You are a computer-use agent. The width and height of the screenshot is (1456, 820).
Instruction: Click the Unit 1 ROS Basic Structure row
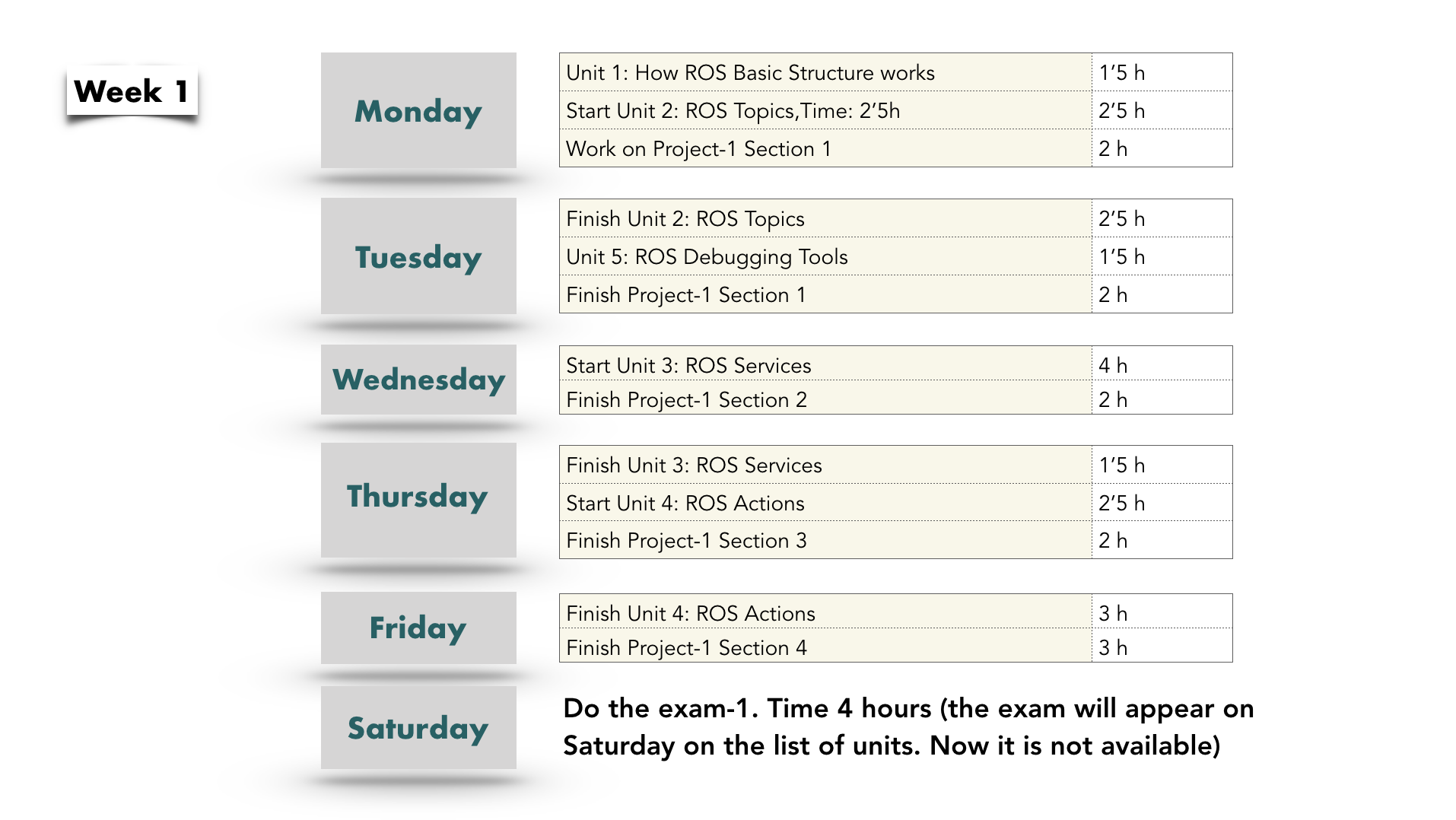pos(895,72)
